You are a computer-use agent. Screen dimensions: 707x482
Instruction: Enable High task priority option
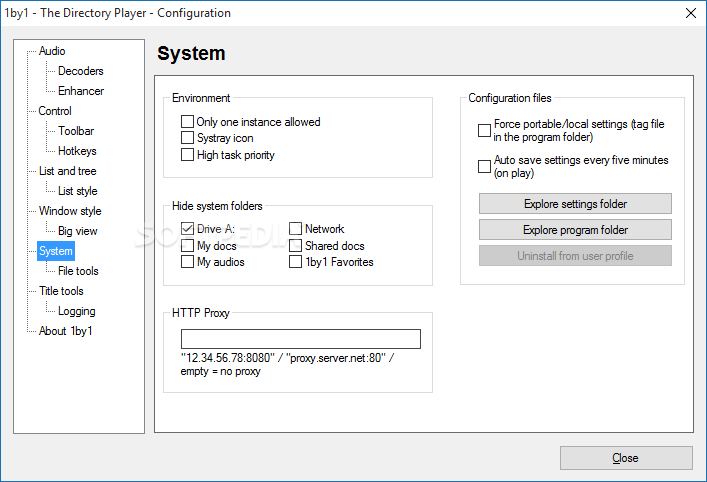coord(187,155)
